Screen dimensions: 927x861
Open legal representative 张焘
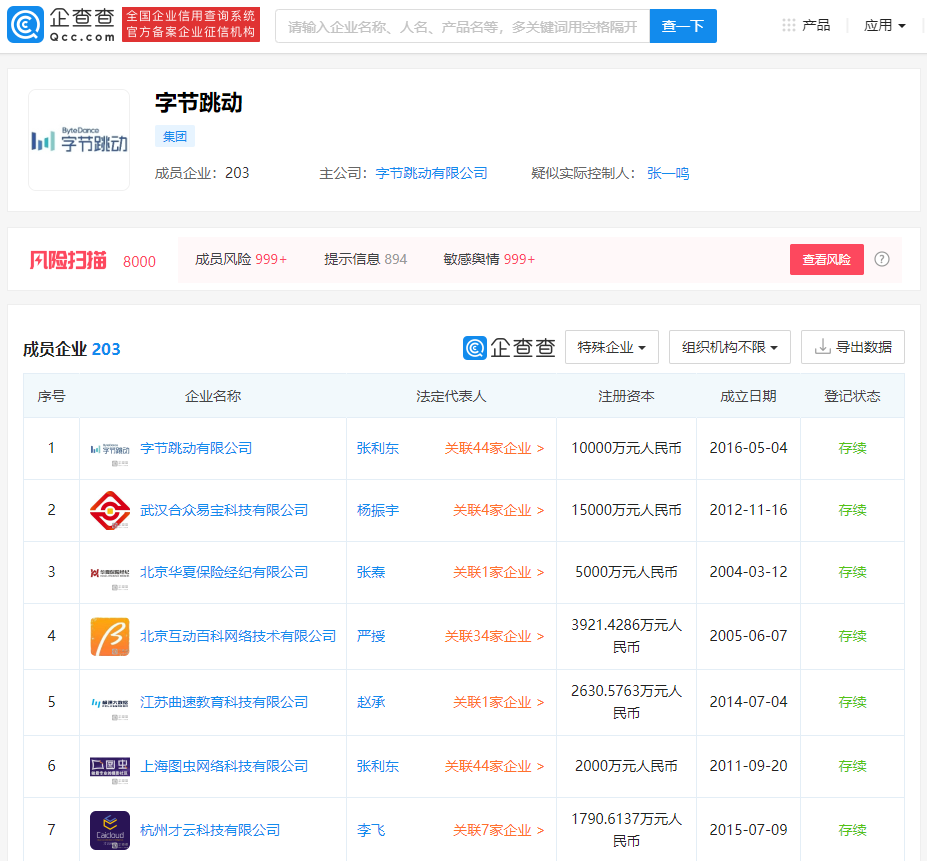tap(371, 572)
